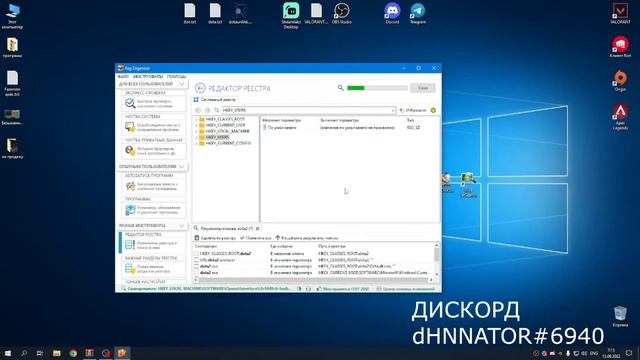Image resolution: width=640 pixels, height=360 pixels.
Task: Click Пометить все checkmark button
Action: 256,238
